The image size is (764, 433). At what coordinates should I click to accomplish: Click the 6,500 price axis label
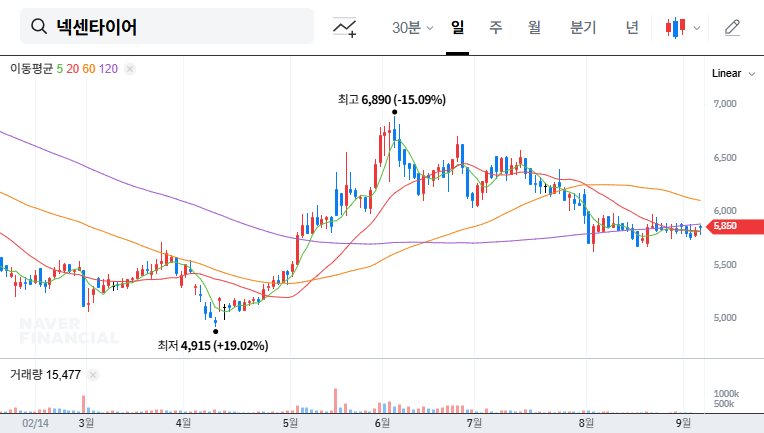[x=725, y=158]
